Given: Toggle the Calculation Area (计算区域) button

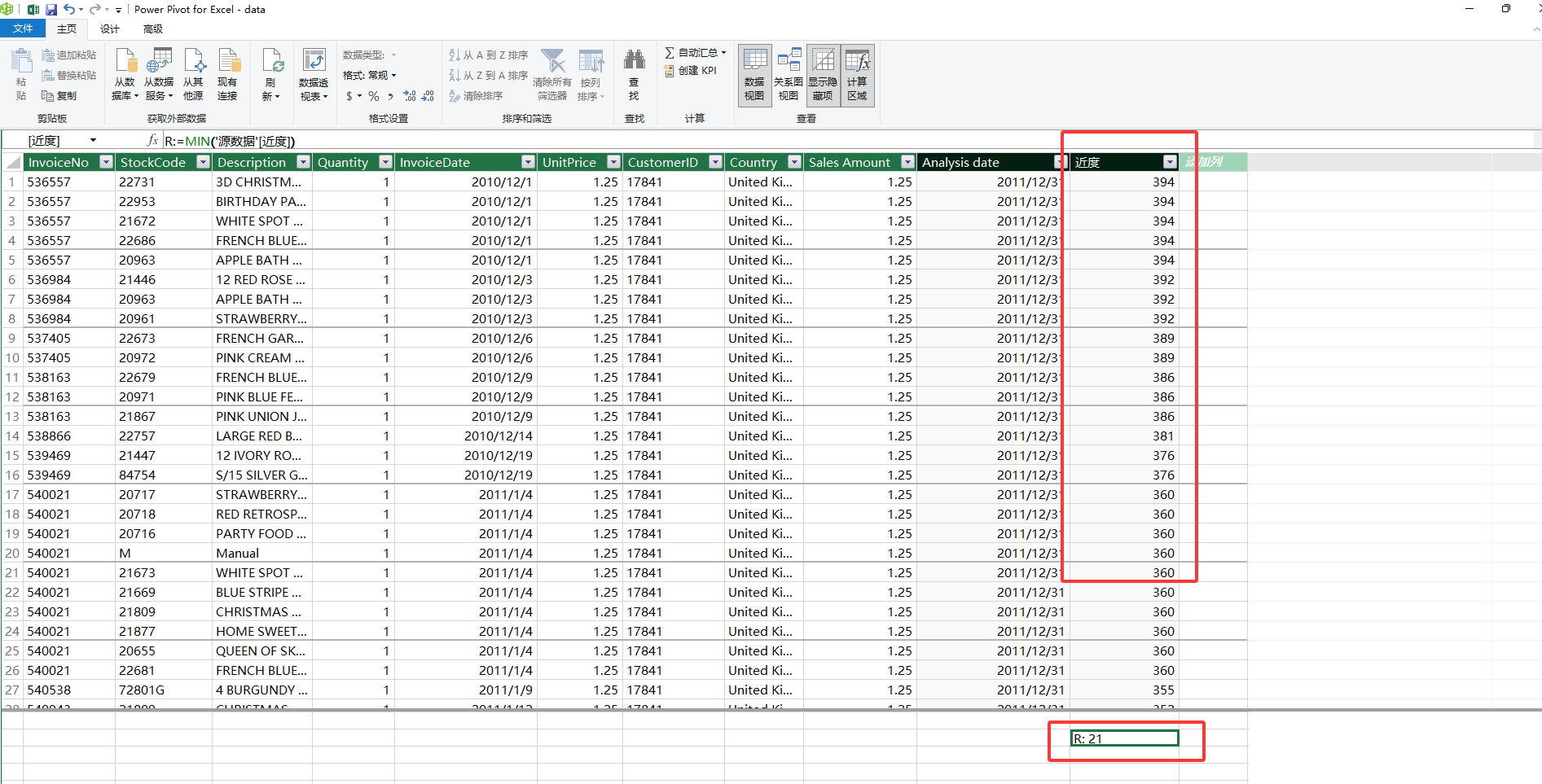Looking at the screenshot, I should click(857, 74).
